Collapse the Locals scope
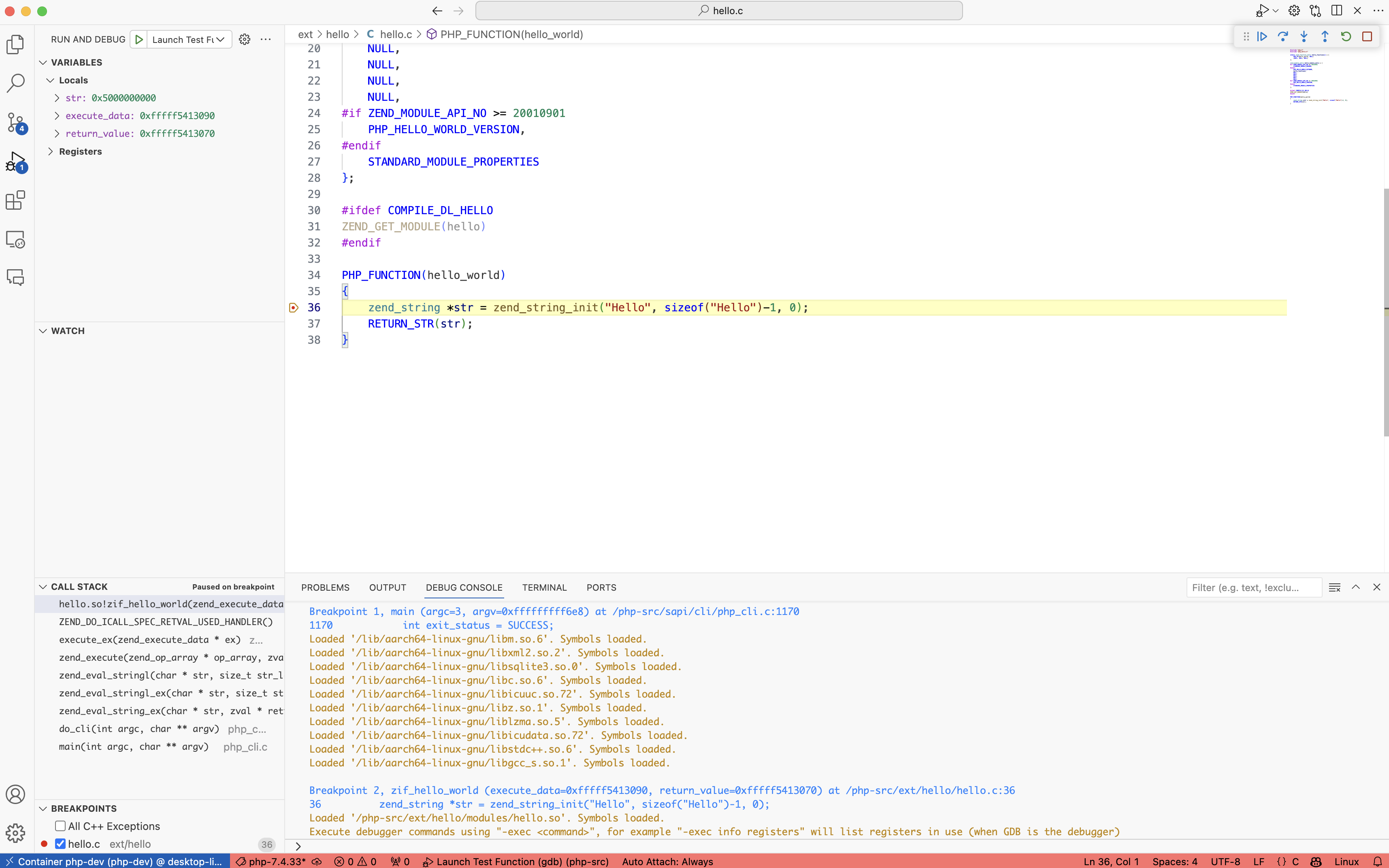The image size is (1389, 868). click(51, 81)
